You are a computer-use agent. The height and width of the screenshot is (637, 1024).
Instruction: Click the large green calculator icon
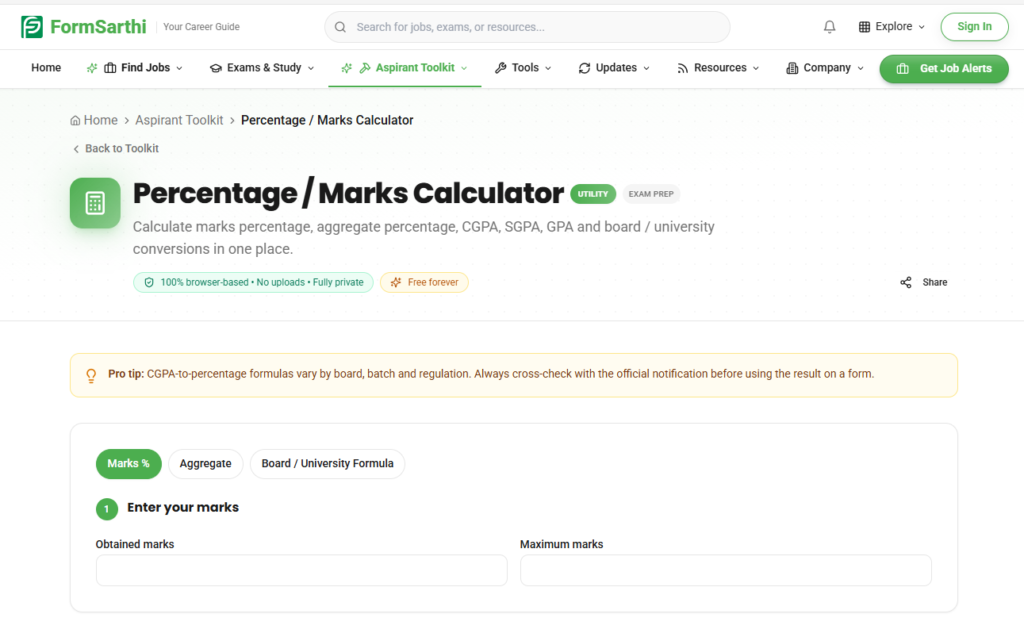coord(95,203)
